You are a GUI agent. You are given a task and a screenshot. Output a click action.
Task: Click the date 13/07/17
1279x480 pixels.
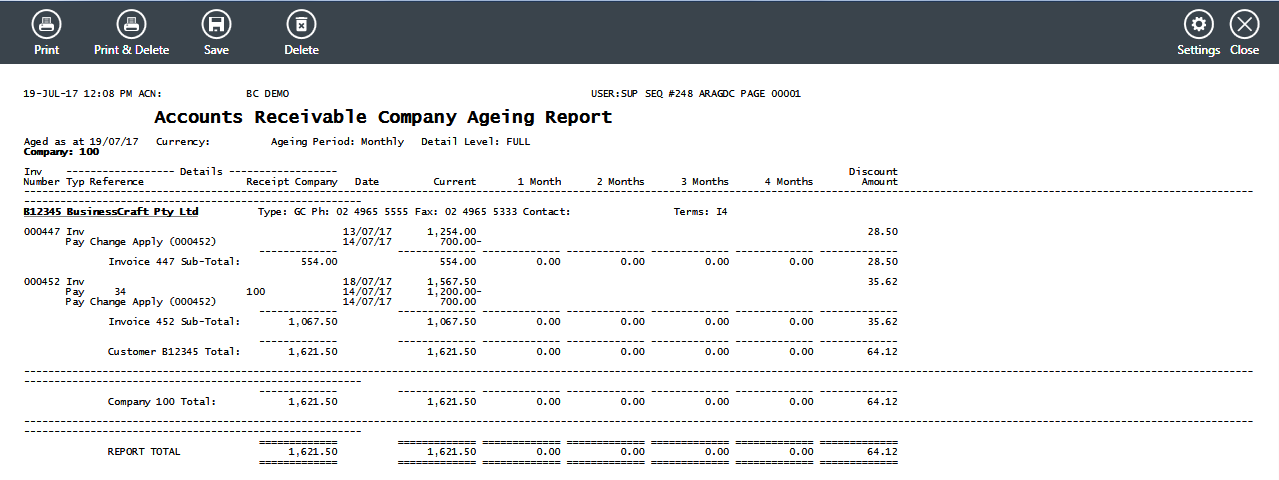click(367, 232)
